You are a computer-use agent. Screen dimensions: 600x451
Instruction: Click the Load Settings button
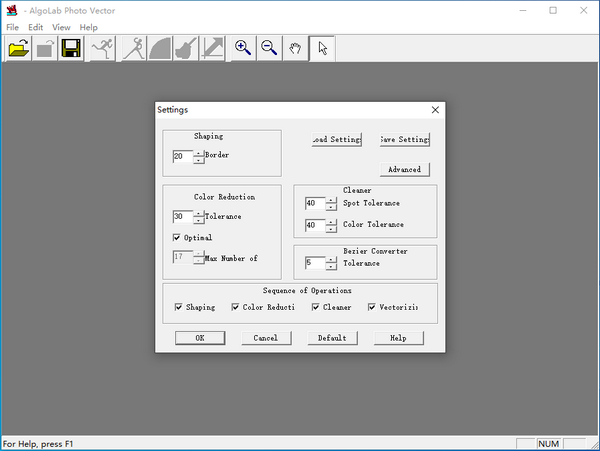[335, 139]
